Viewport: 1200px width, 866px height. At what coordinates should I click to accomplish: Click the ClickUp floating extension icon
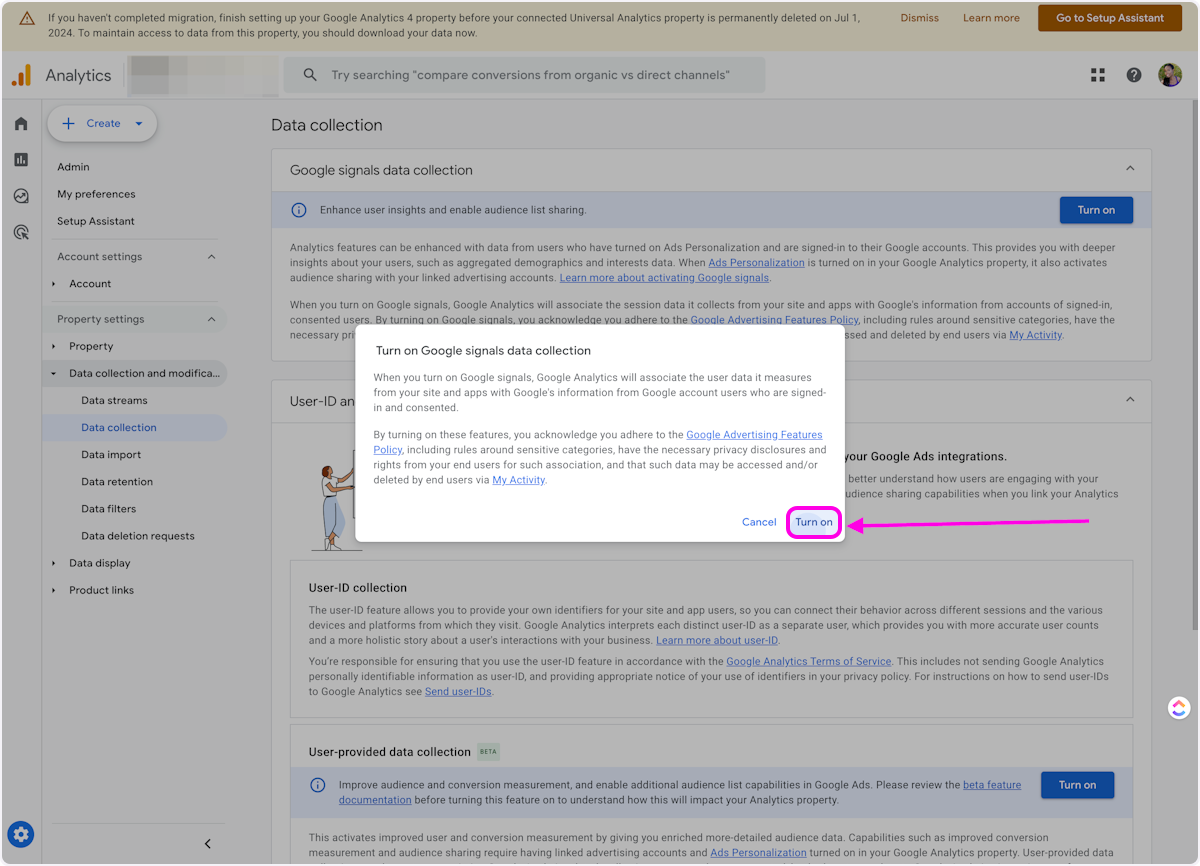coord(1179,708)
